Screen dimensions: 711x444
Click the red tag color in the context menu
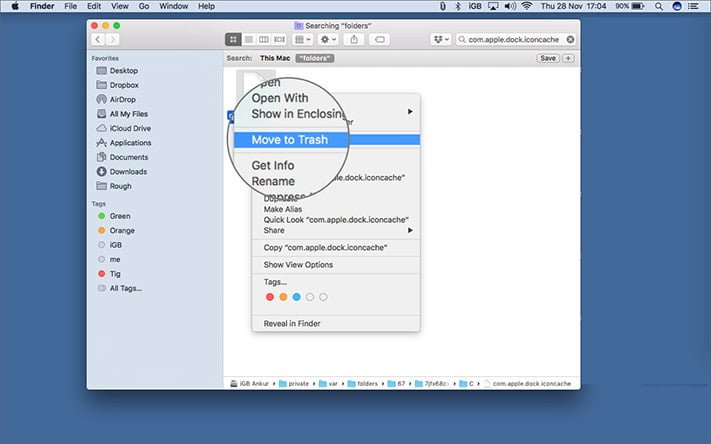coord(270,297)
